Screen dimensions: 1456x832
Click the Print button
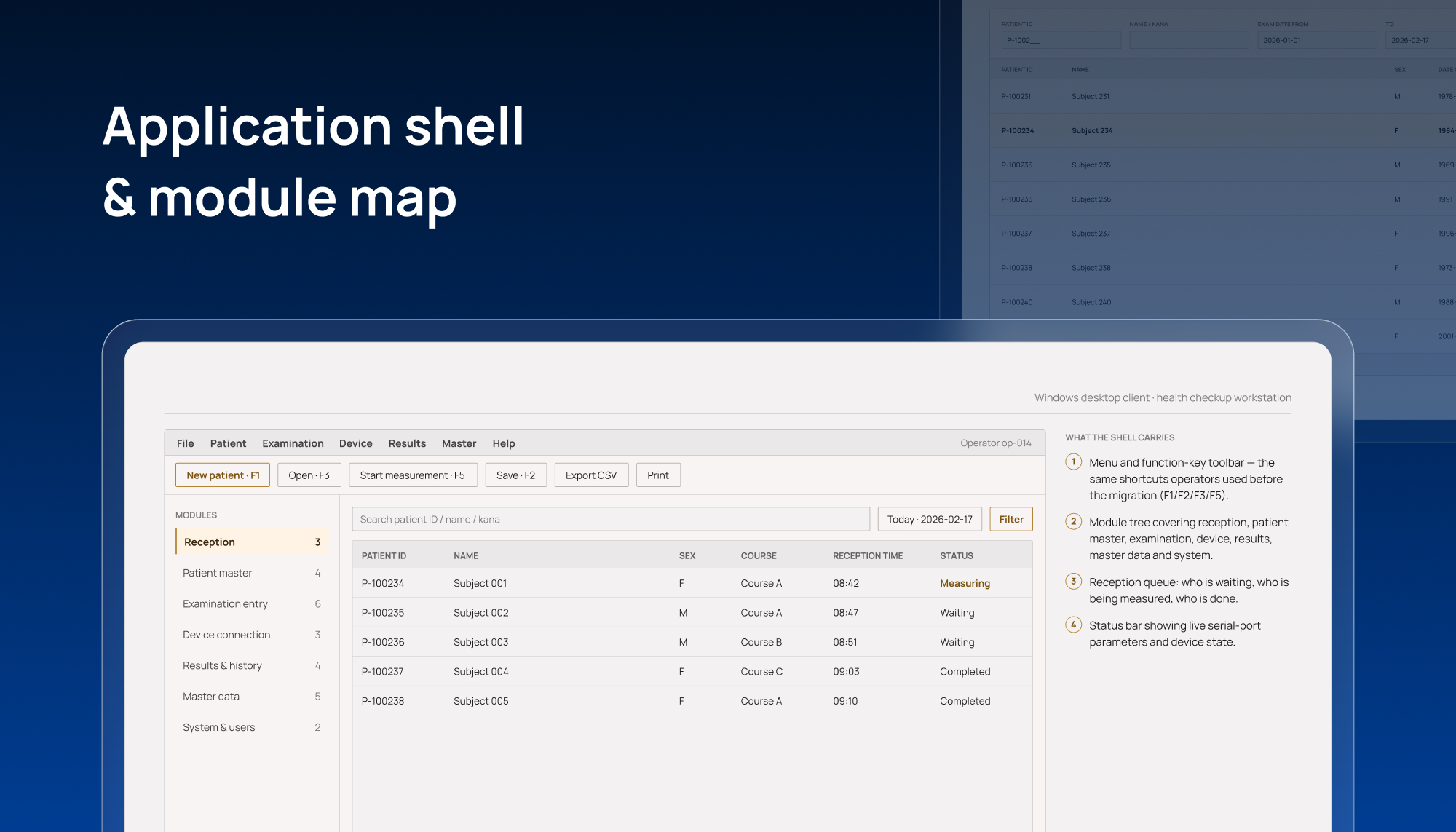click(658, 475)
